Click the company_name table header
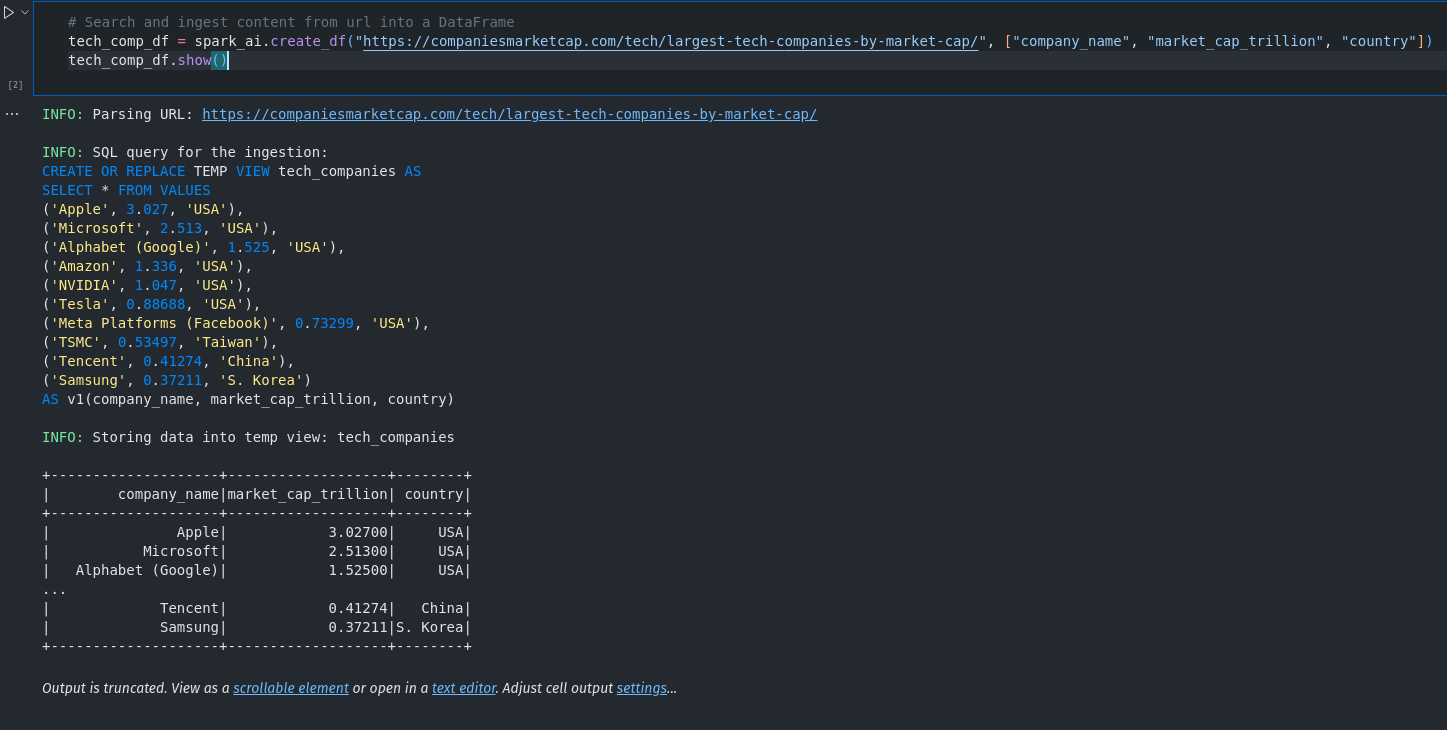The image size is (1447, 730). [x=168, y=494]
